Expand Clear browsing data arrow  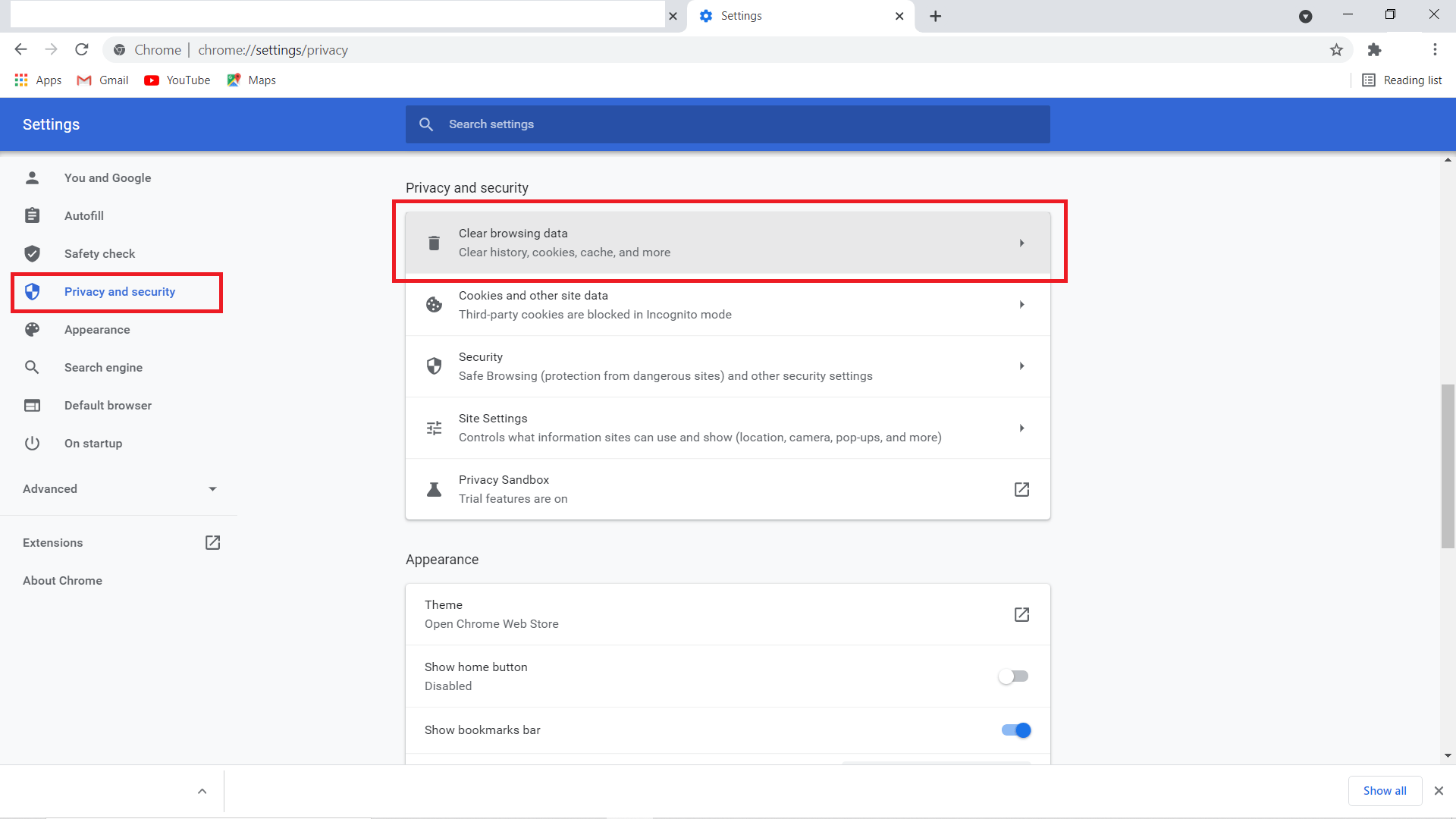1021,243
